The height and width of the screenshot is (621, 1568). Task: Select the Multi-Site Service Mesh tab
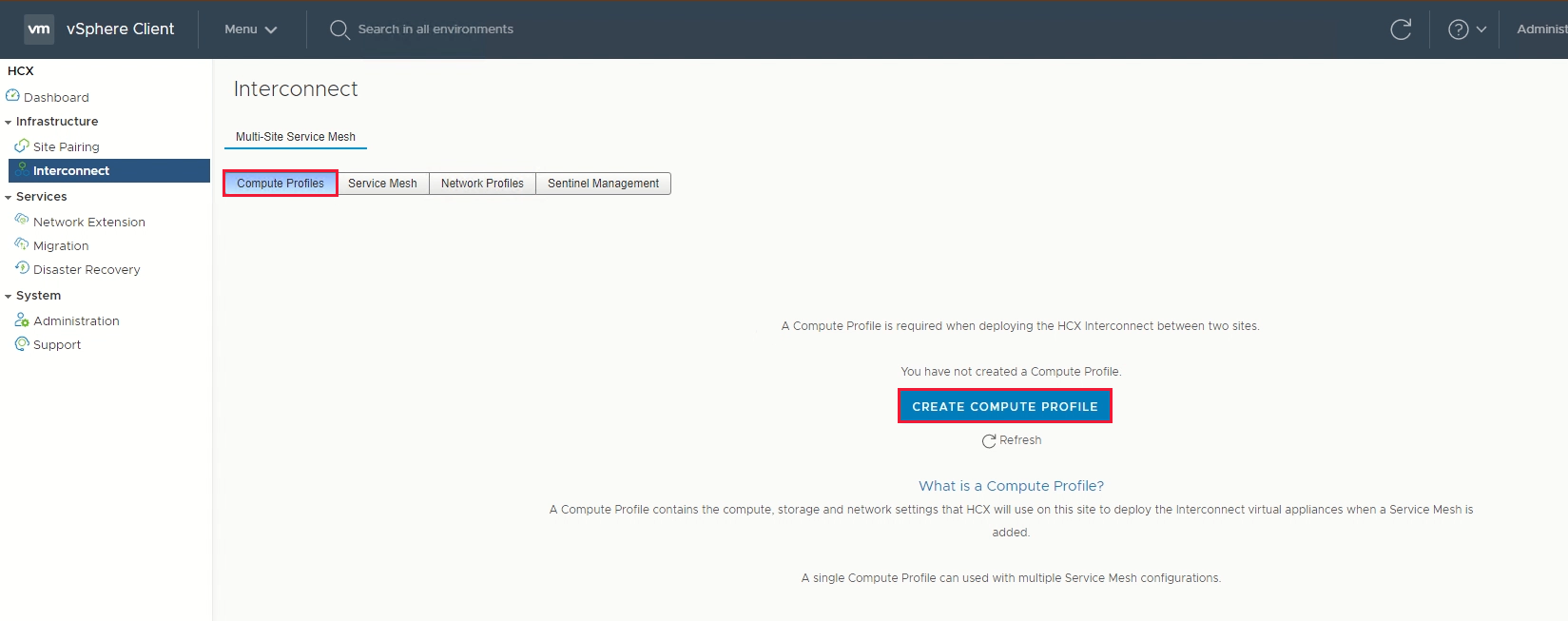296,137
